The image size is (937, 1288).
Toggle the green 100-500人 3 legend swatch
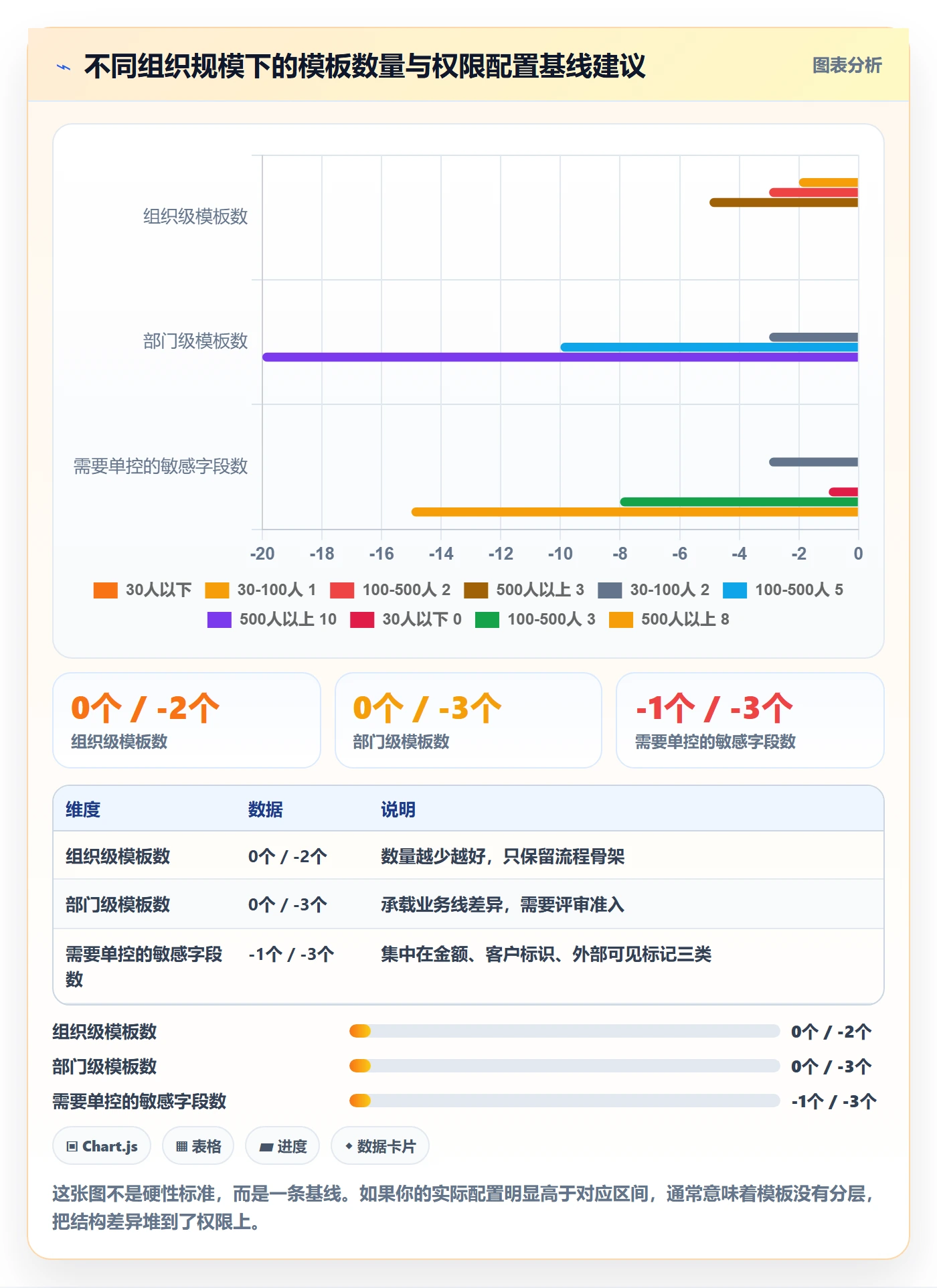click(487, 619)
